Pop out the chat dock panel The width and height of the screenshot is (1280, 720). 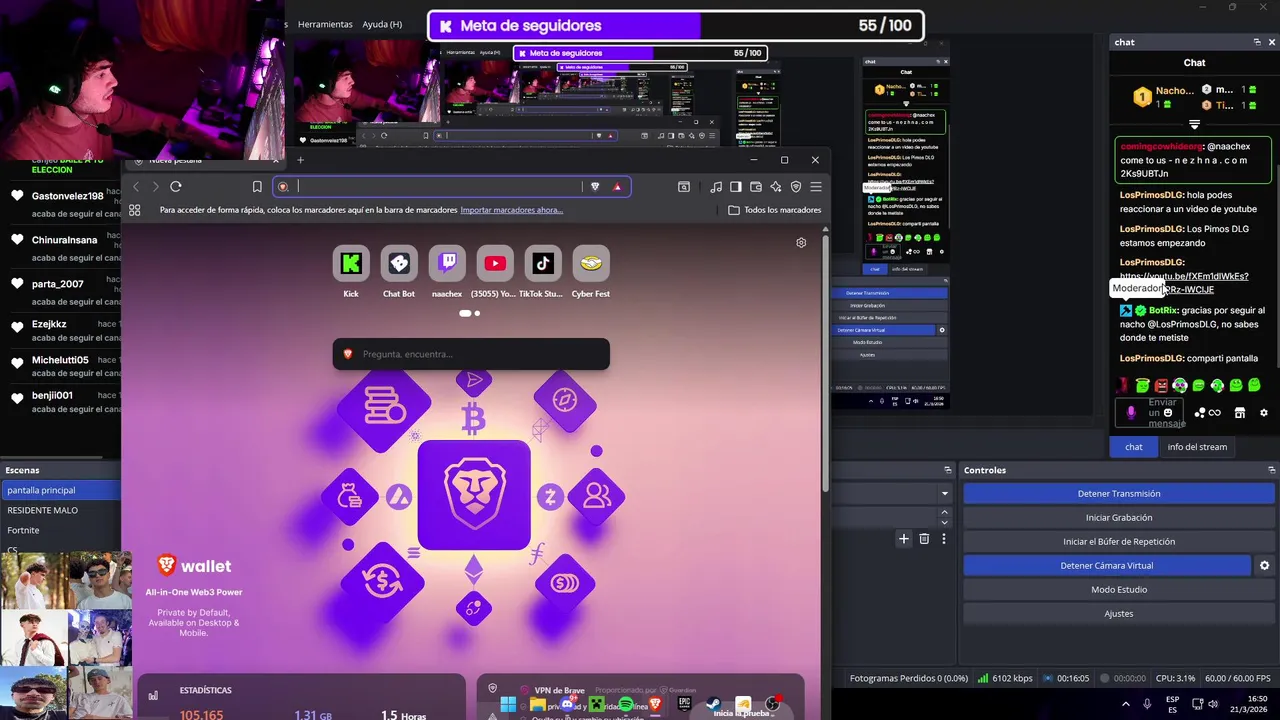click(1257, 42)
